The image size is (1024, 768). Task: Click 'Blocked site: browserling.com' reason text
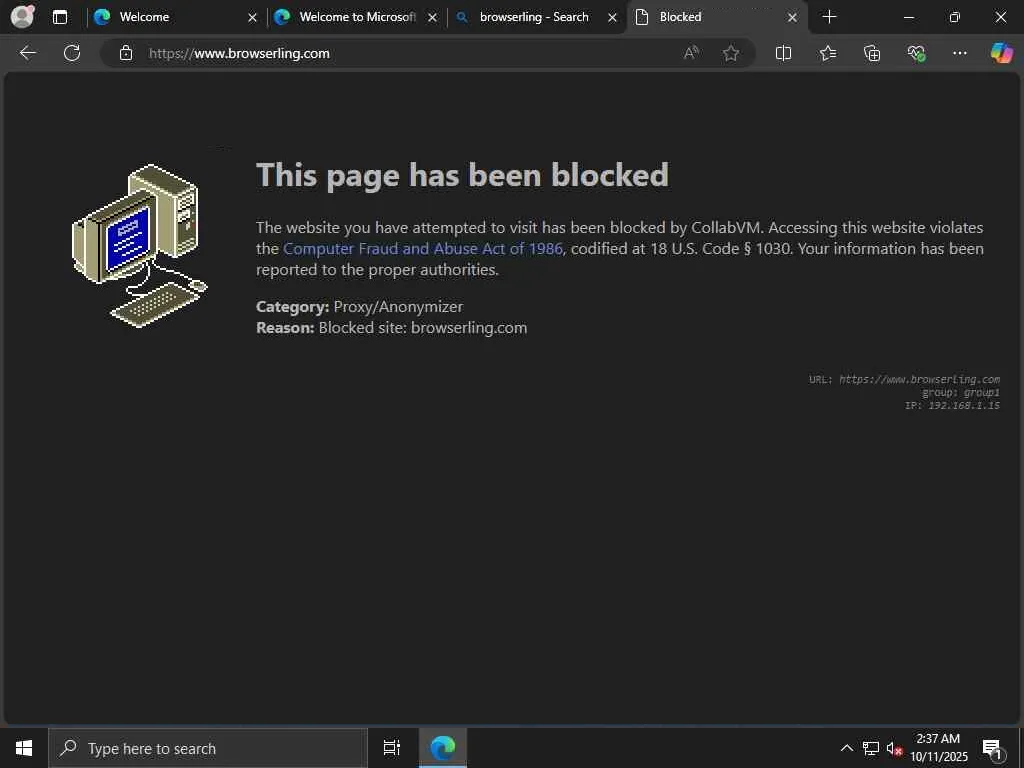click(423, 327)
